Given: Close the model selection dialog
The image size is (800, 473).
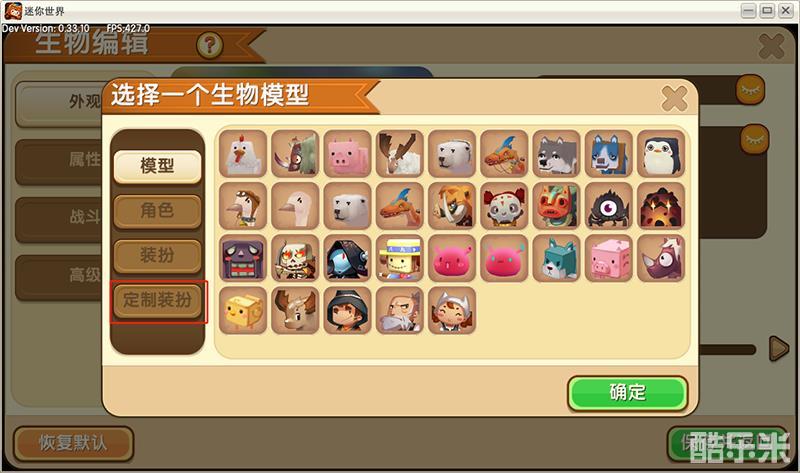Looking at the screenshot, I should pos(674,98).
